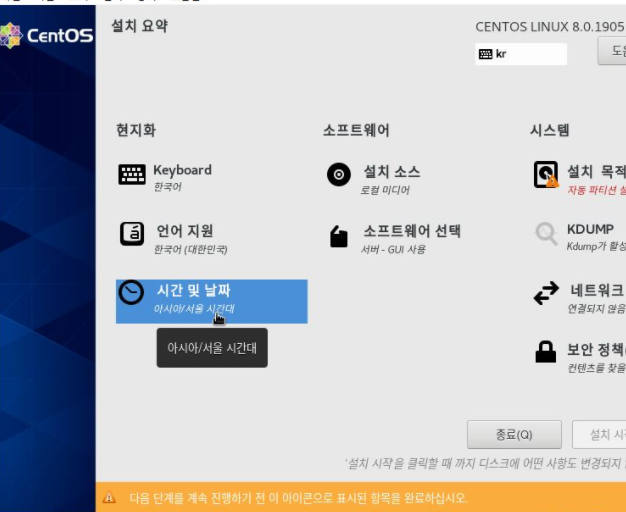Open 언어 지원 language support icon
The image size is (626, 512).
(132, 234)
